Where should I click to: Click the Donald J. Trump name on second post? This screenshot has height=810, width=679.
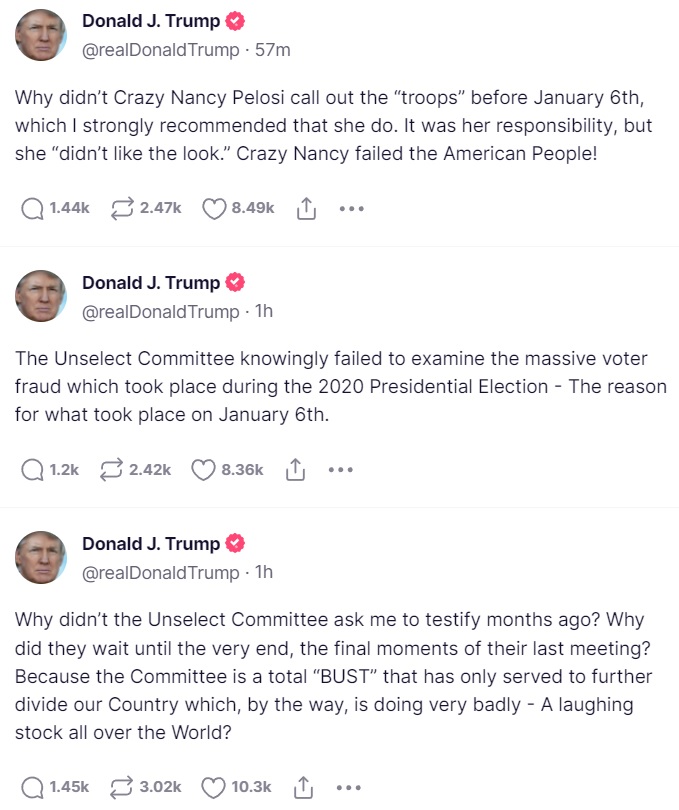(x=151, y=283)
